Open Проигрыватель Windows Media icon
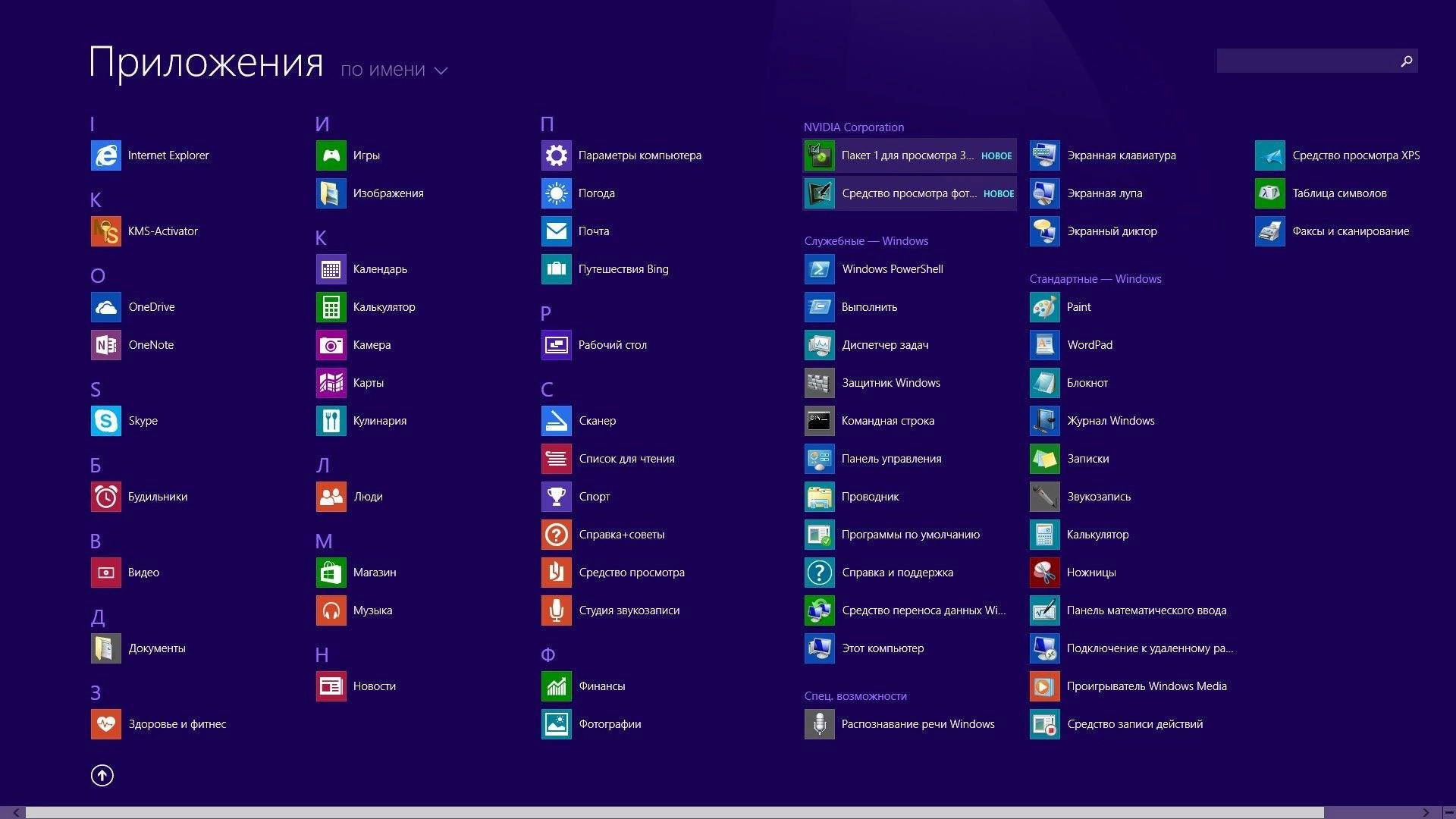Image resolution: width=1456 pixels, height=819 pixels. (x=1045, y=686)
